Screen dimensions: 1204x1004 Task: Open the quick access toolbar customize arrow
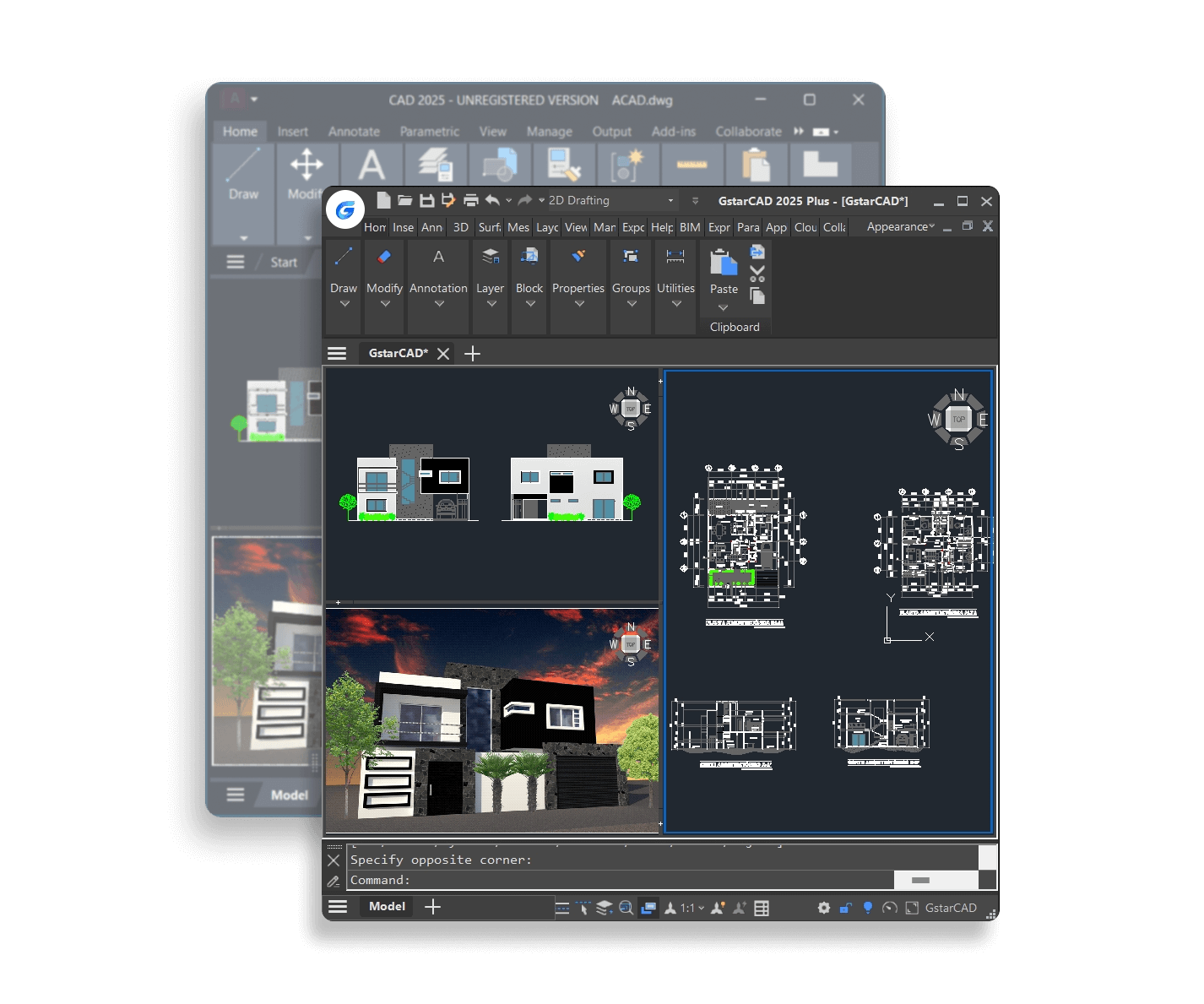point(695,200)
